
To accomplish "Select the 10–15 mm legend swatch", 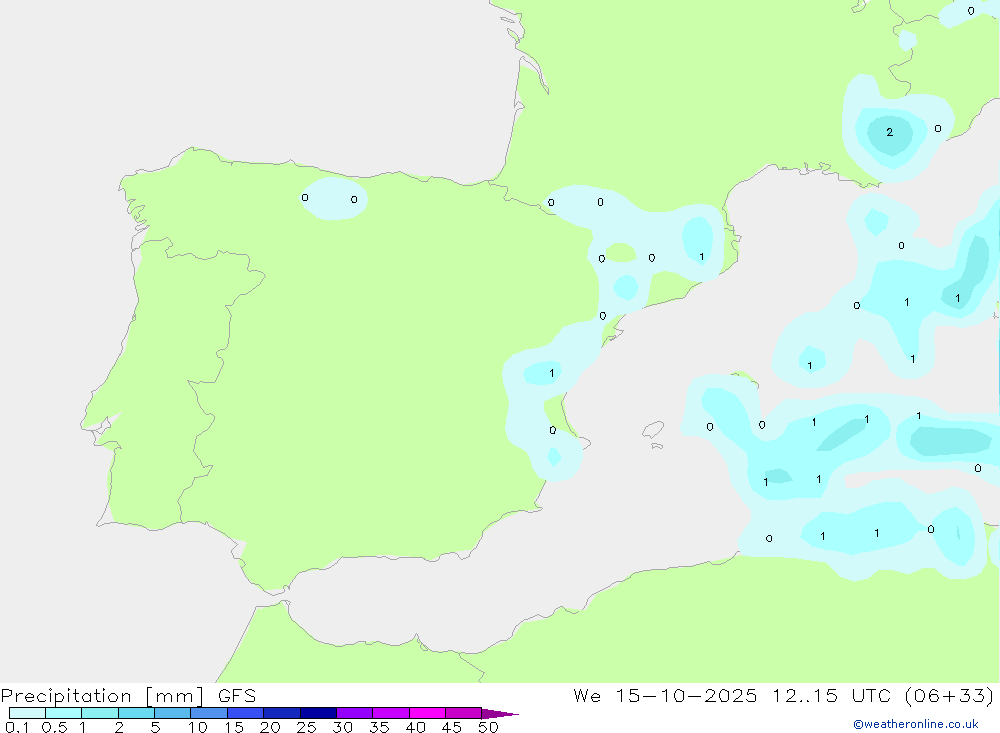I will [x=209, y=713].
